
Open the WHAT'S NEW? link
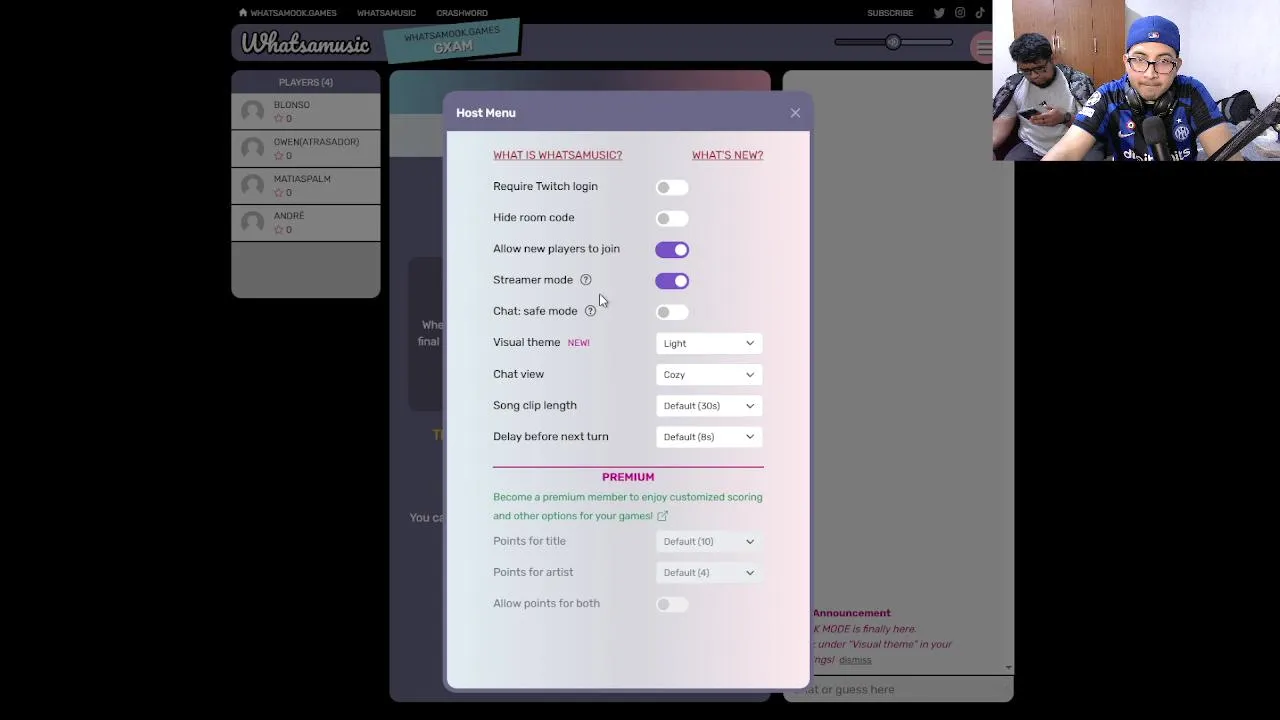click(x=727, y=155)
